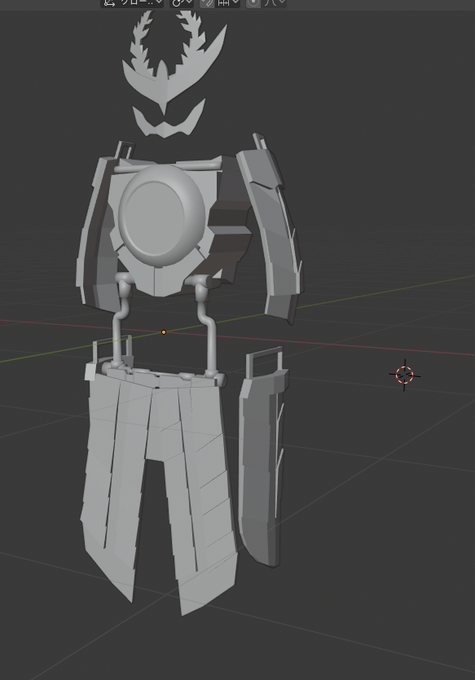Toggle proportional editing icon
Image resolution: width=475 pixels, height=680 pixels.
253,3
